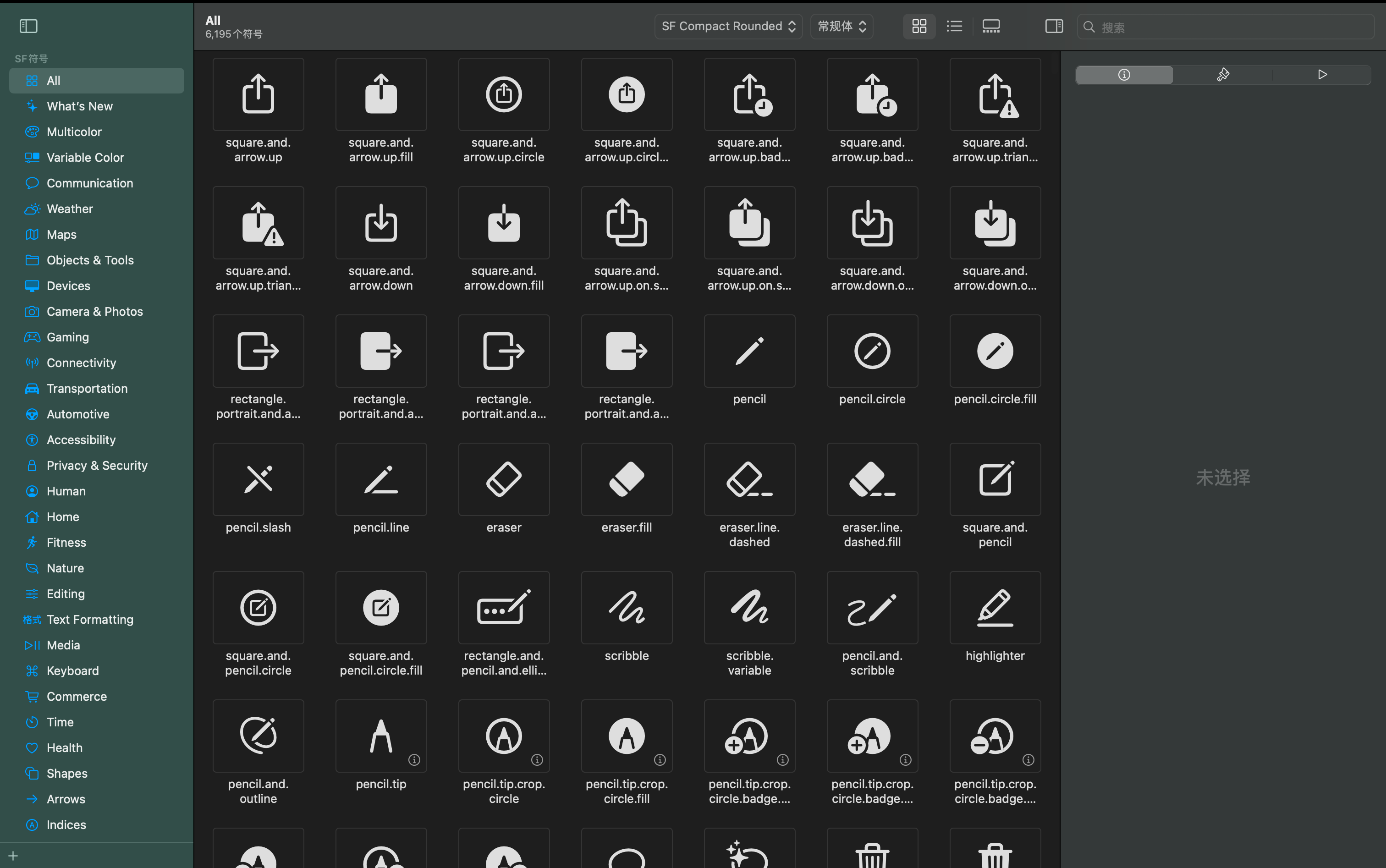This screenshot has width=1386, height=868.
Task: Select the square.and.arrow.up.circle symbol
Action: coord(504,94)
